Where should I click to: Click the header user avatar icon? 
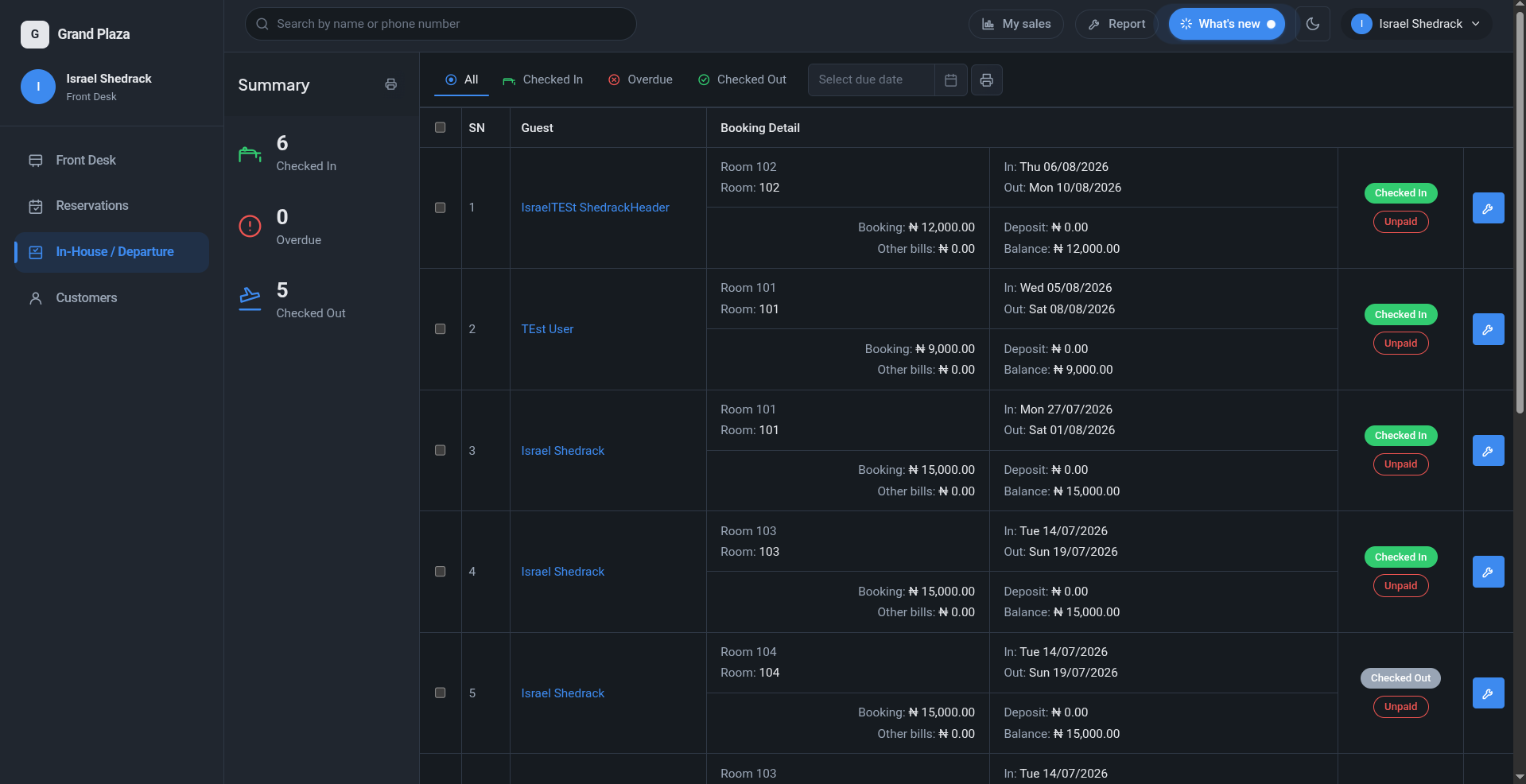[x=1361, y=24]
